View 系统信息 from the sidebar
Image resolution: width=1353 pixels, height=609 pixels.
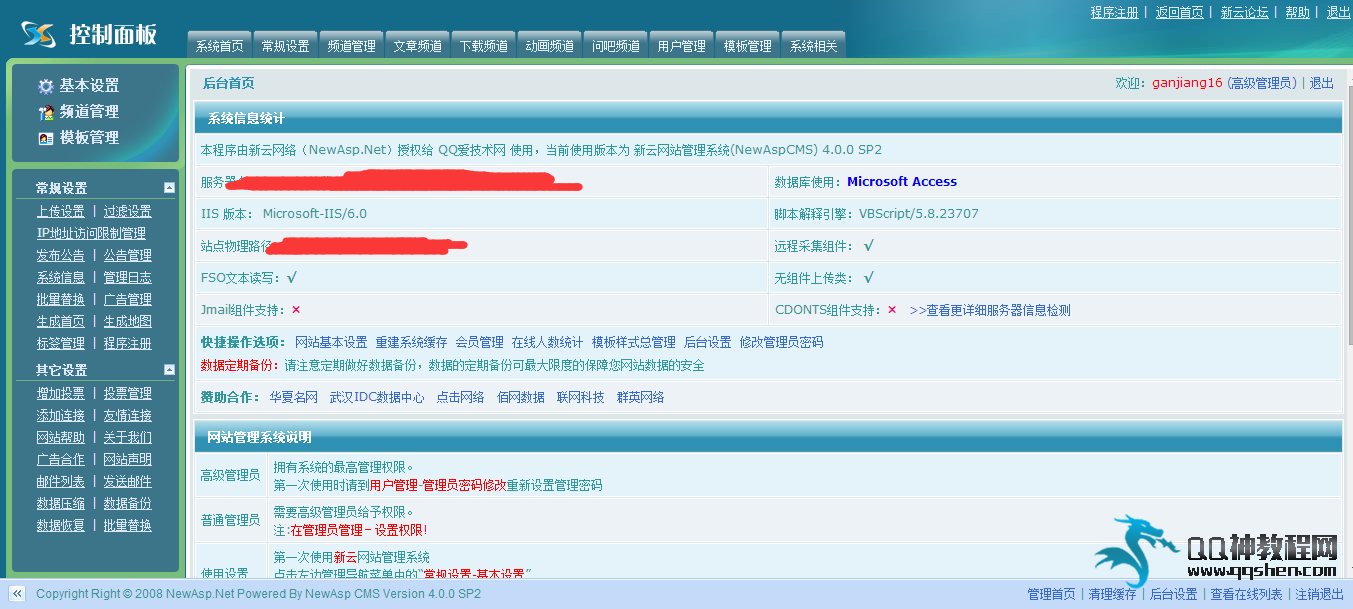coord(61,277)
